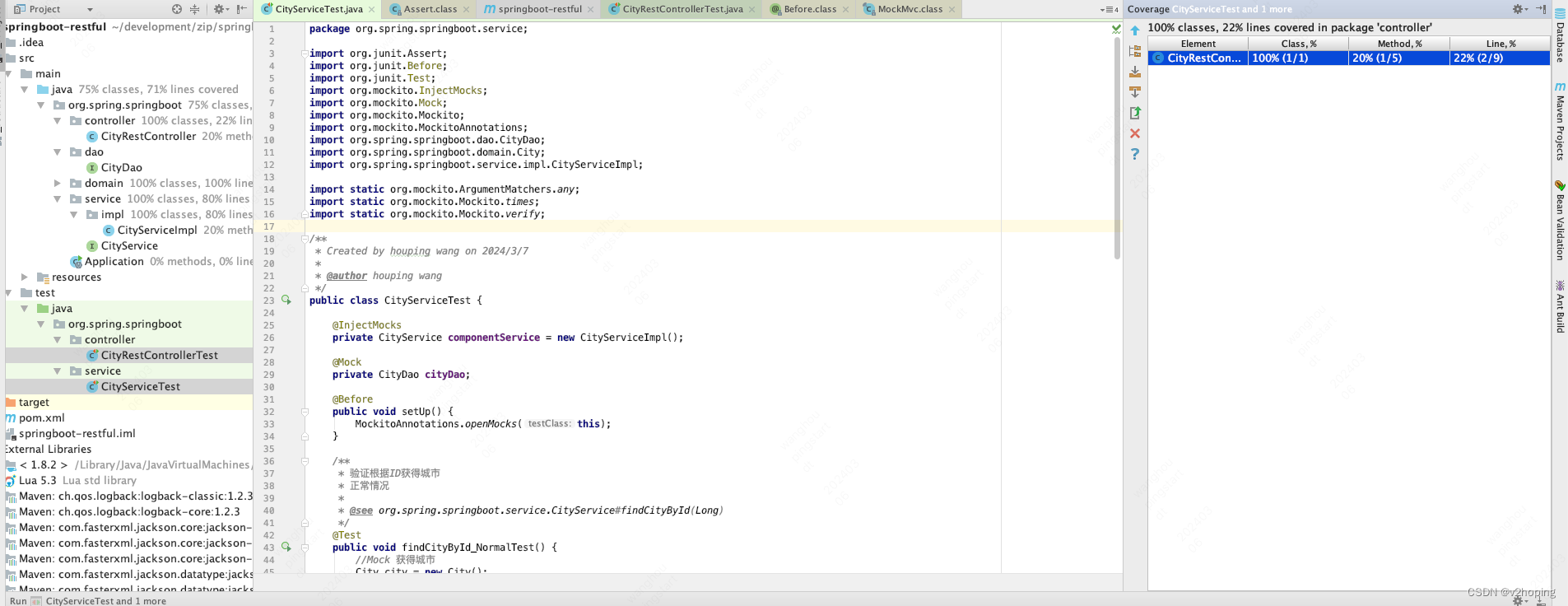Close the springboot-restful editor tab
This screenshot has width=1568, height=606.
coord(591,10)
